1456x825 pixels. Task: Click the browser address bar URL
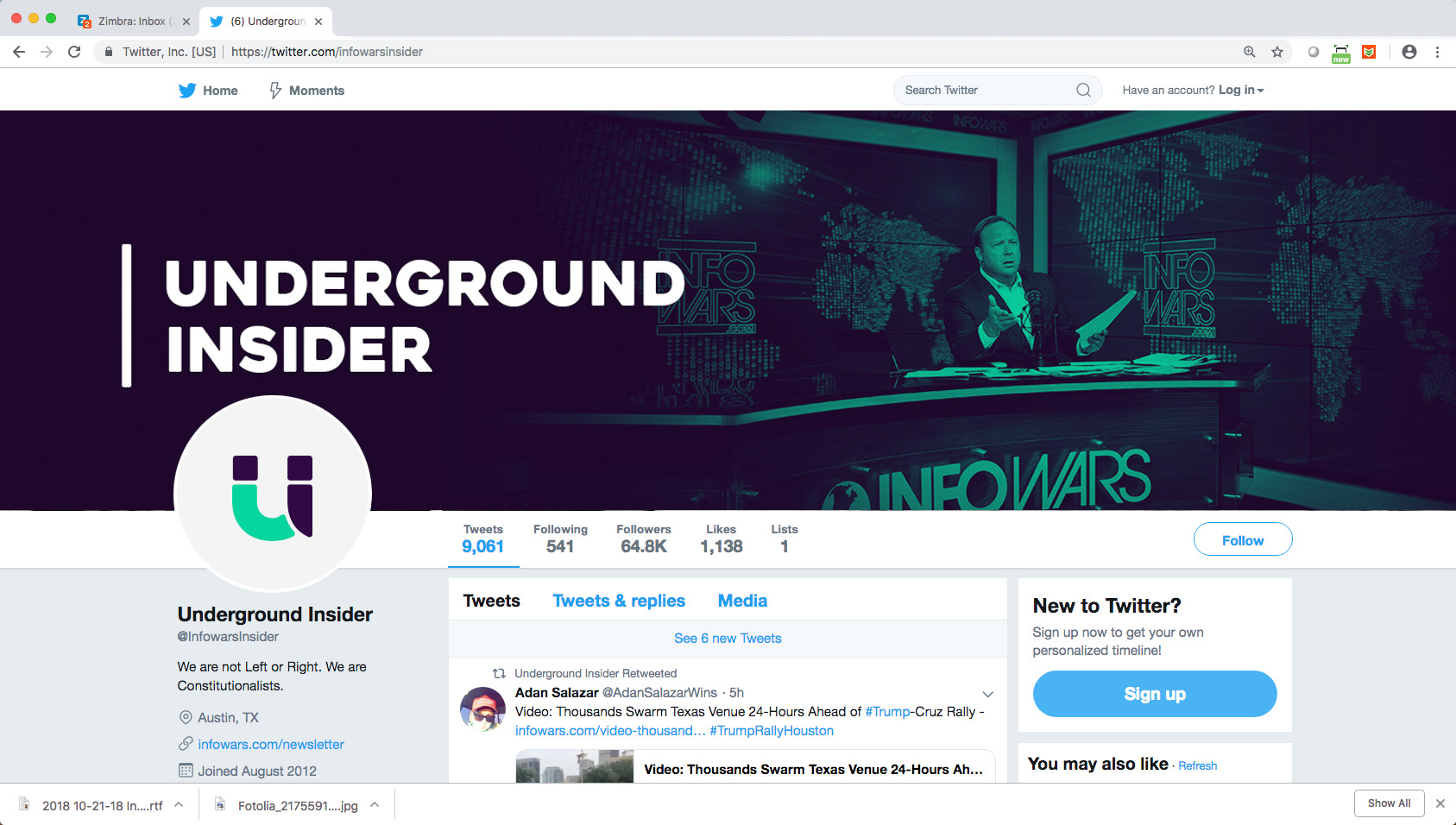click(x=327, y=52)
